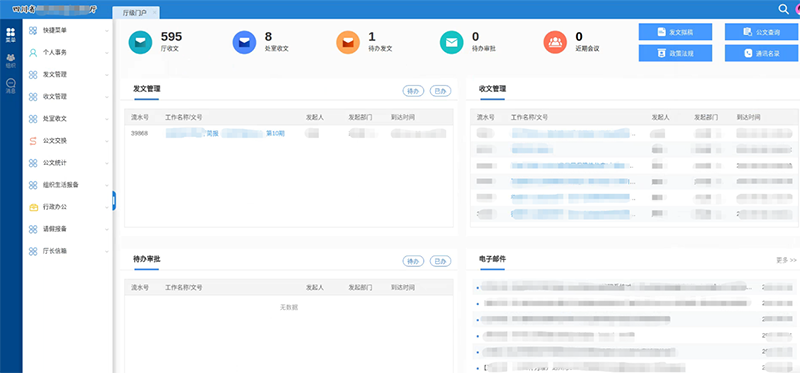Expand the 发文管理 sidebar chevron
800x373 pixels.
(107, 75)
